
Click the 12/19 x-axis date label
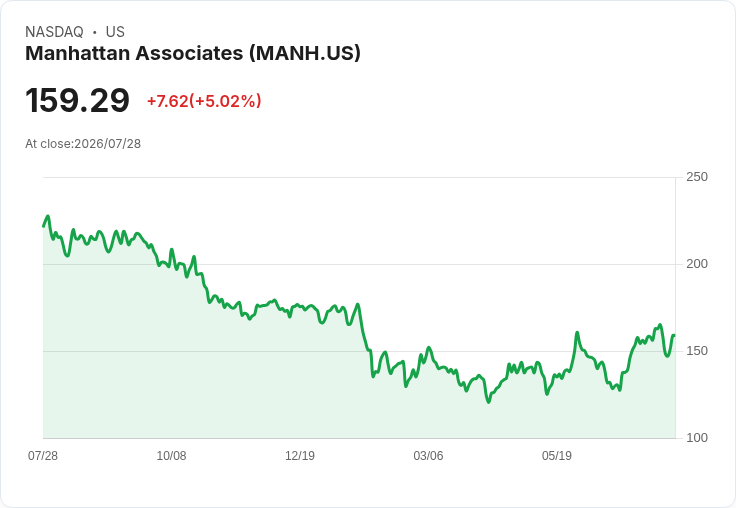pos(300,455)
